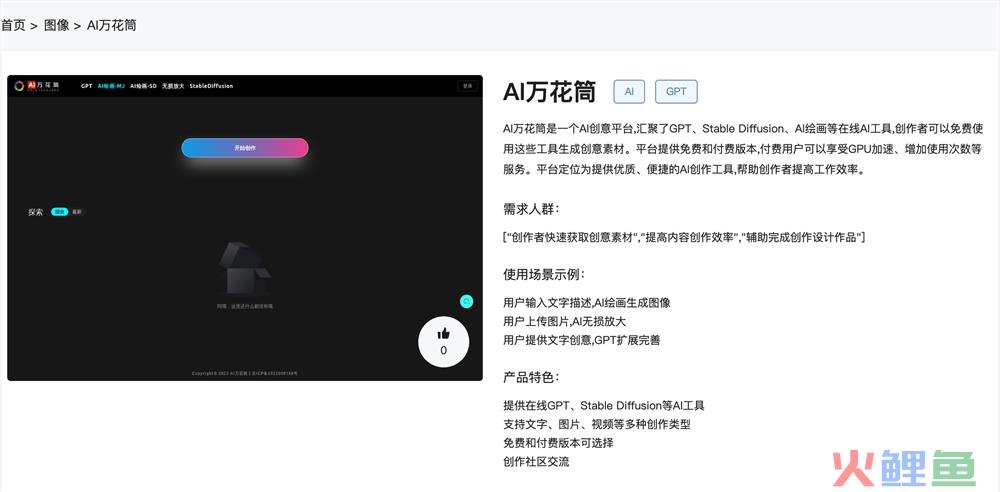Click the line 支持文字、图片、视频等多种创作类型

coord(596,424)
